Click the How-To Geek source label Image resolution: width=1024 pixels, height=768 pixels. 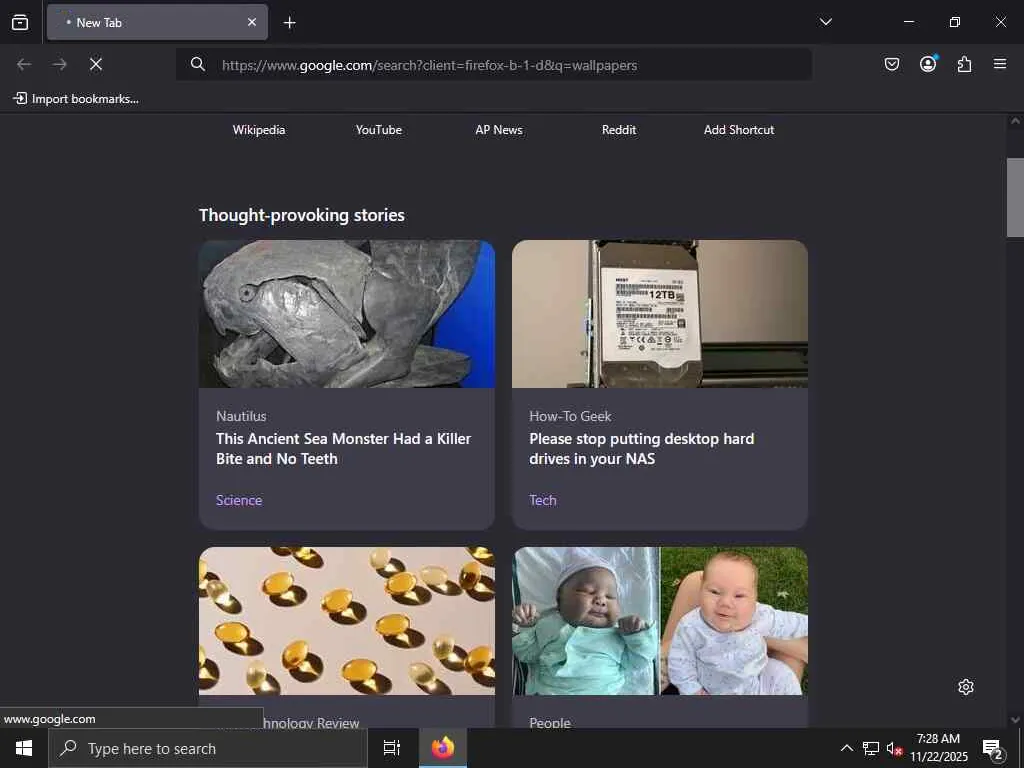click(570, 416)
